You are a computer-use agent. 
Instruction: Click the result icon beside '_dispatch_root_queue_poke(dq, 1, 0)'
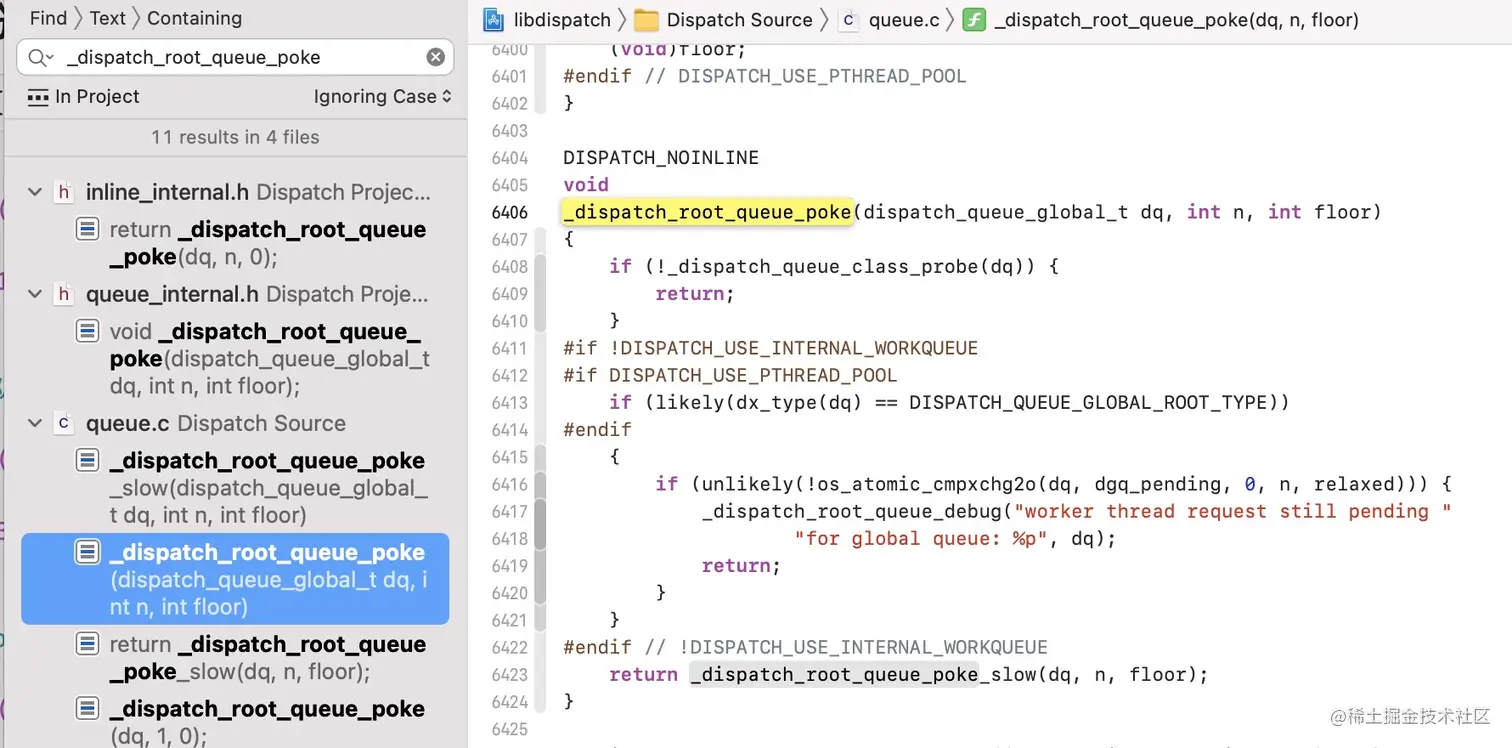[88, 709]
